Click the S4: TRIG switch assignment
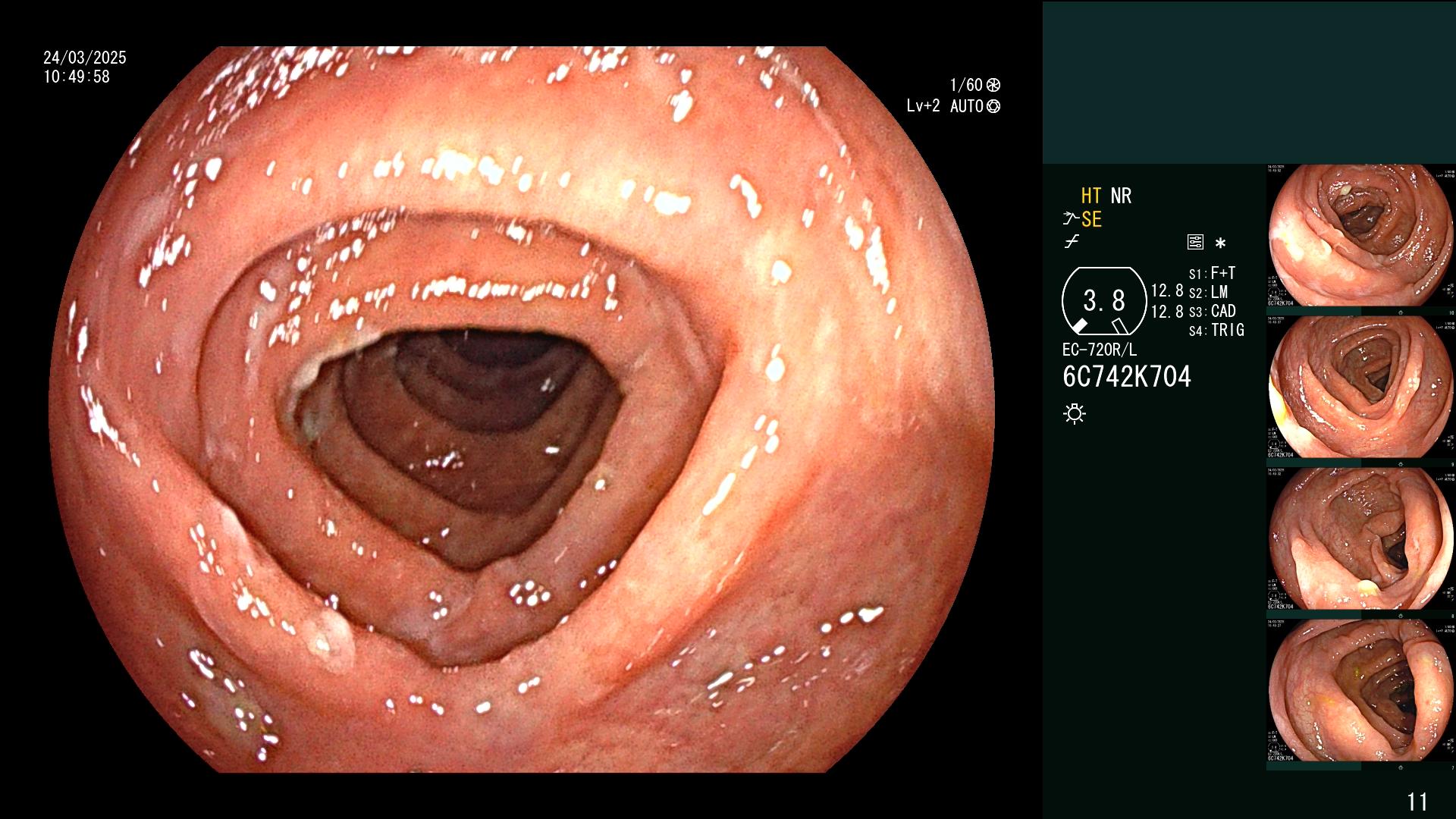This screenshot has height=819, width=1456. pos(1216,330)
